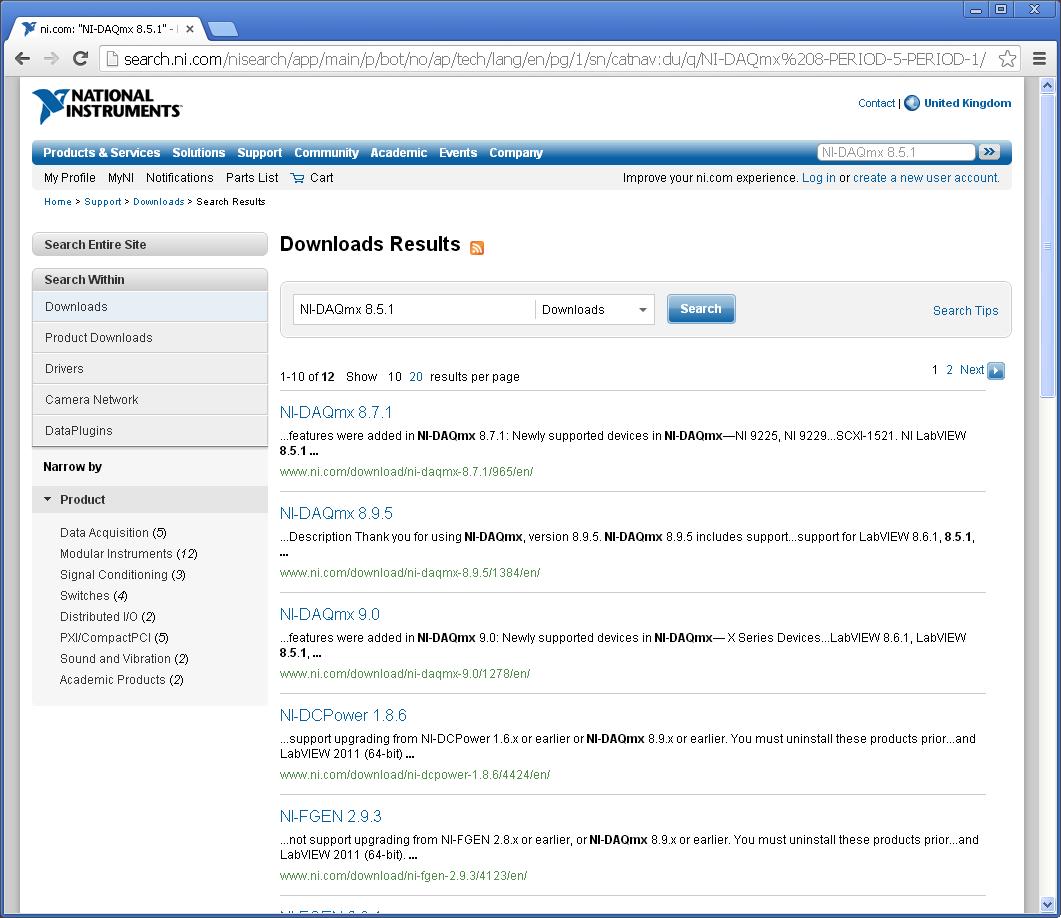The image size is (1061, 918).
Task: Click create a new user account
Action: tap(926, 178)
